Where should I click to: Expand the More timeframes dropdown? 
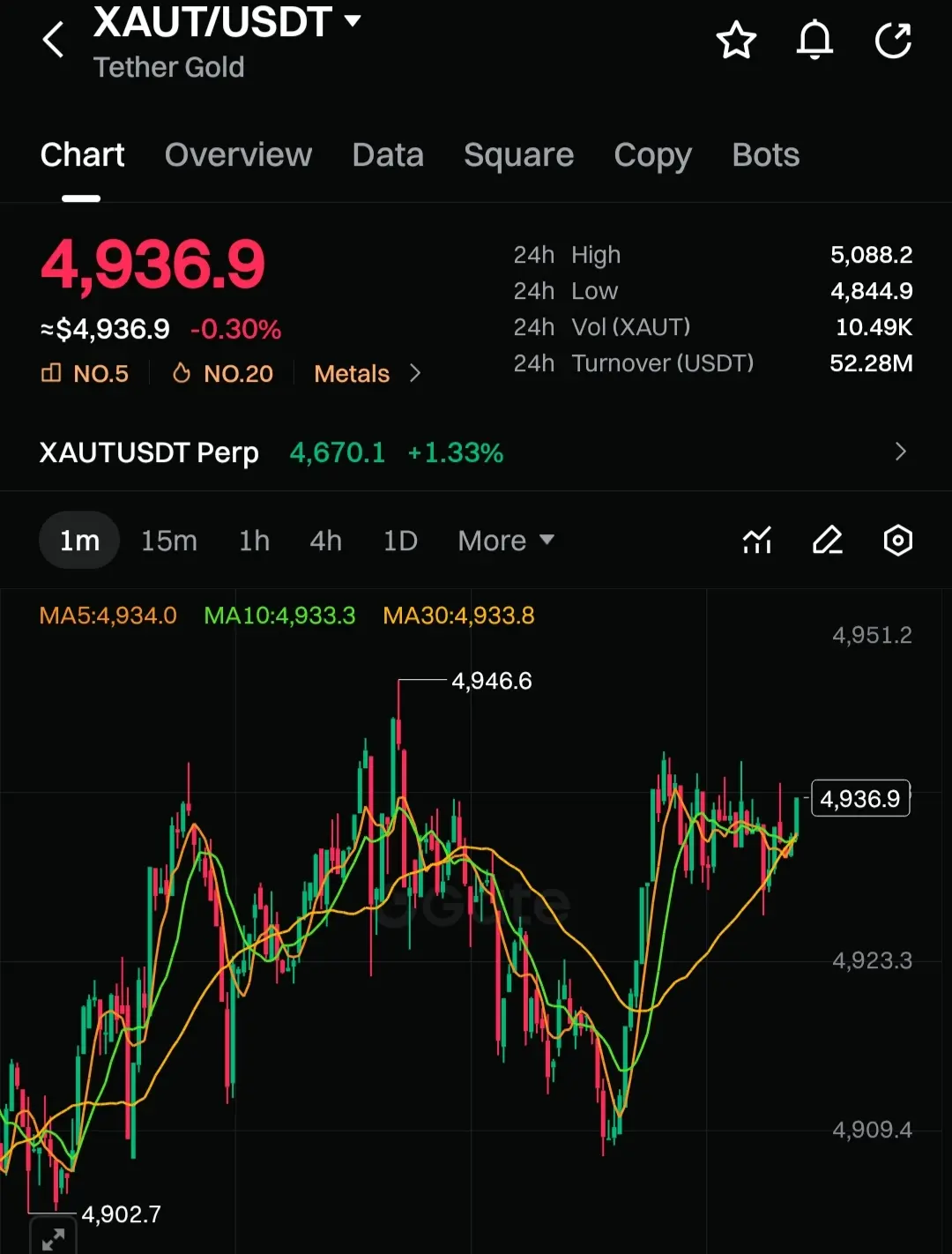point(506,541)
